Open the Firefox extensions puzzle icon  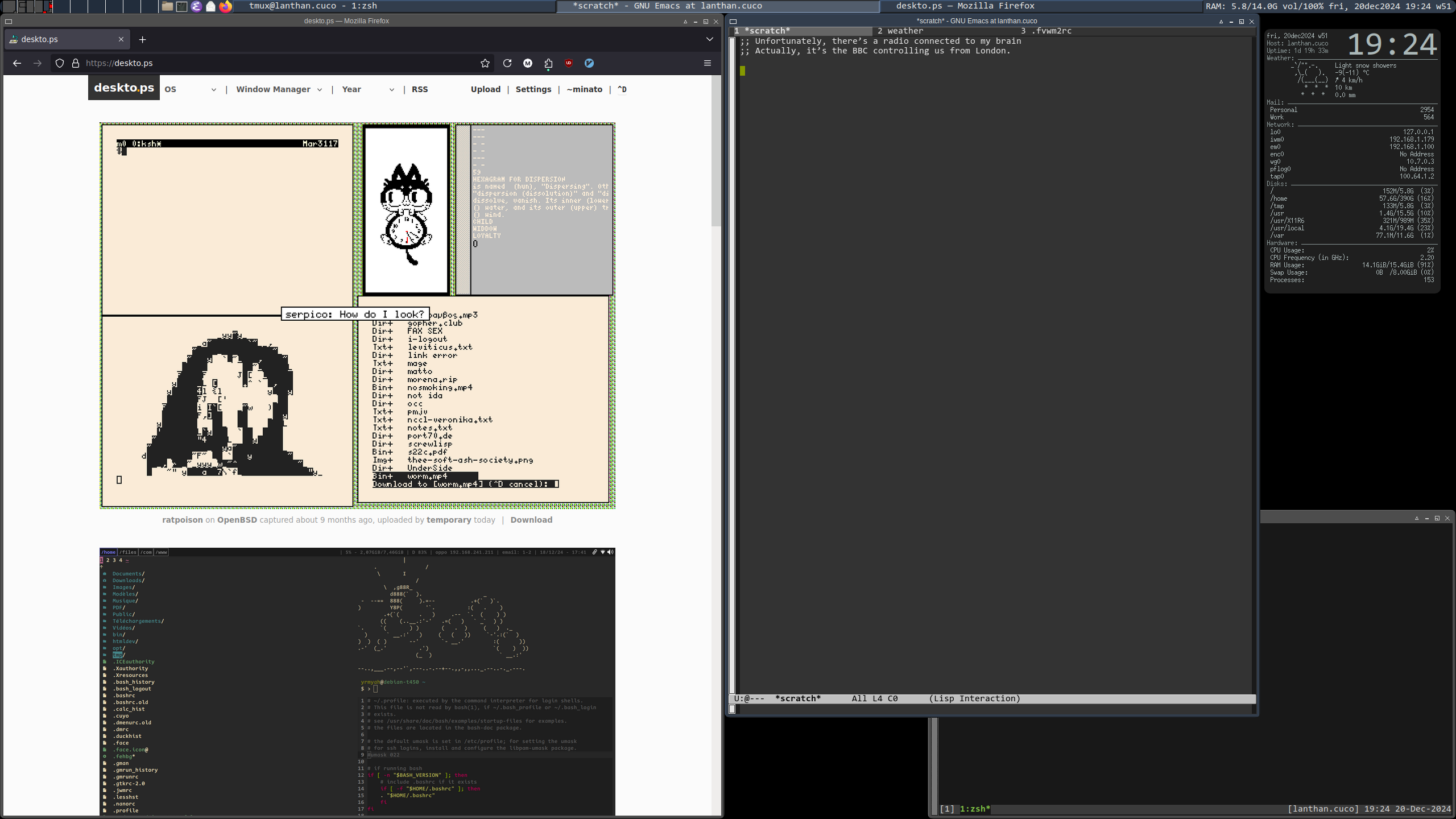click(x=548, y=63)
